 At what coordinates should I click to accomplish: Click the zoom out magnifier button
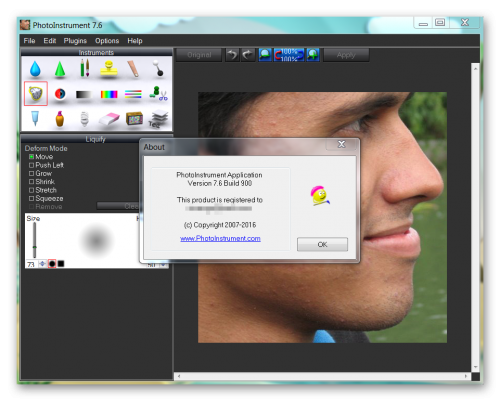[265, 55]
